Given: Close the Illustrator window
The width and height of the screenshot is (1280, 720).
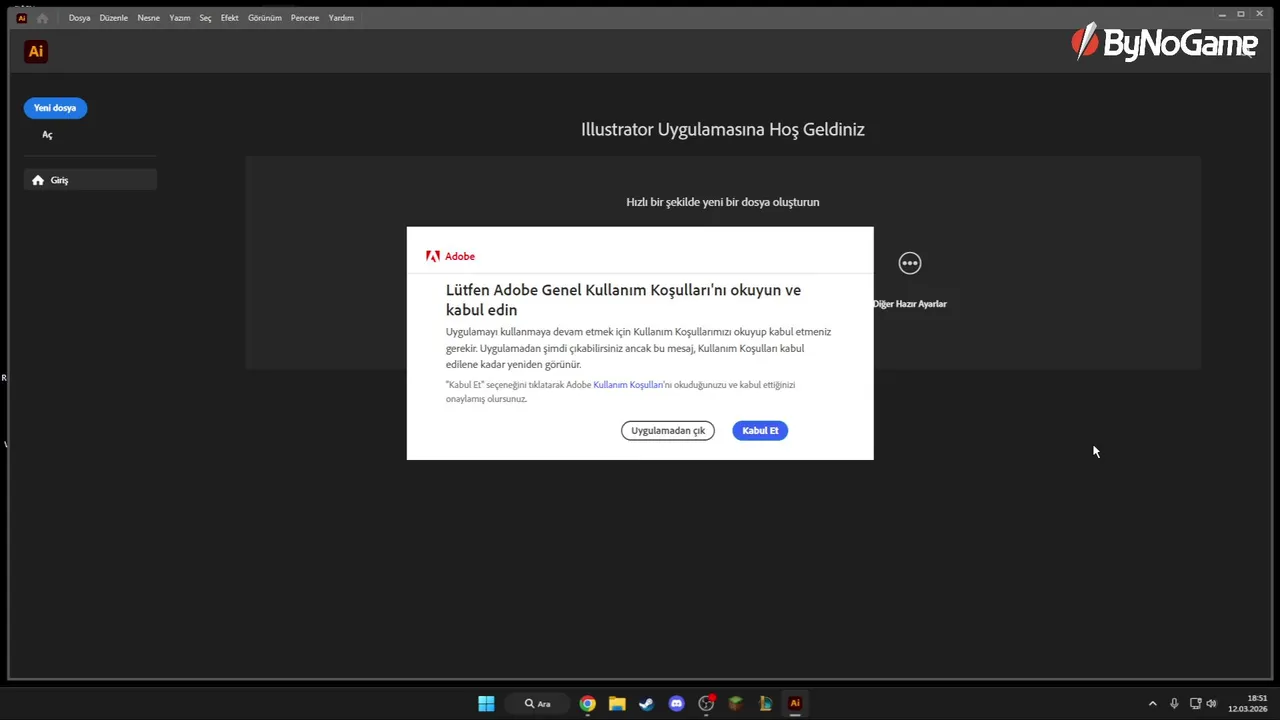Looking at the screenshot, I should [1260, 14].
